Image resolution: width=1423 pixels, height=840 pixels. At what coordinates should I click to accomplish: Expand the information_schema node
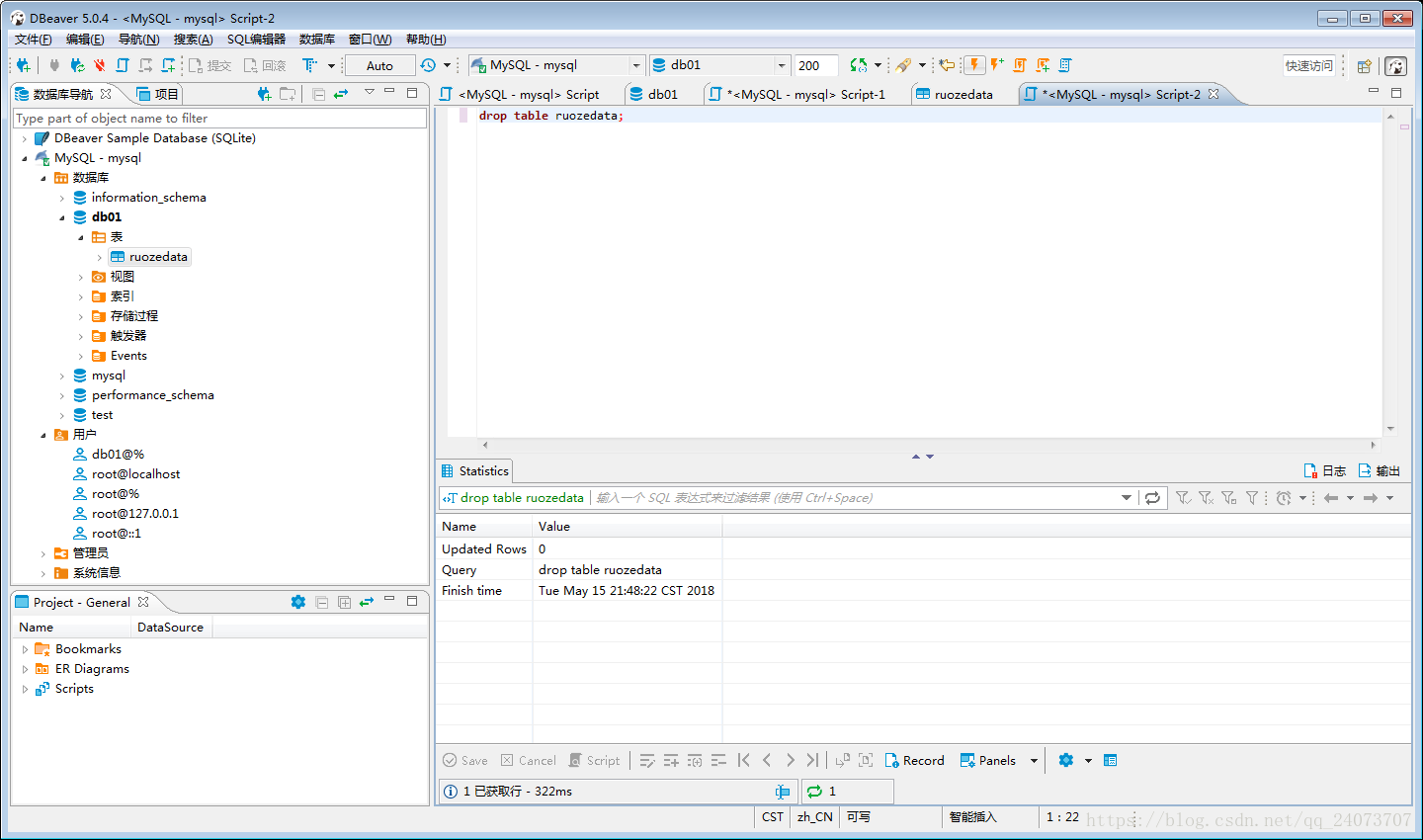click(x=62, y=198)
